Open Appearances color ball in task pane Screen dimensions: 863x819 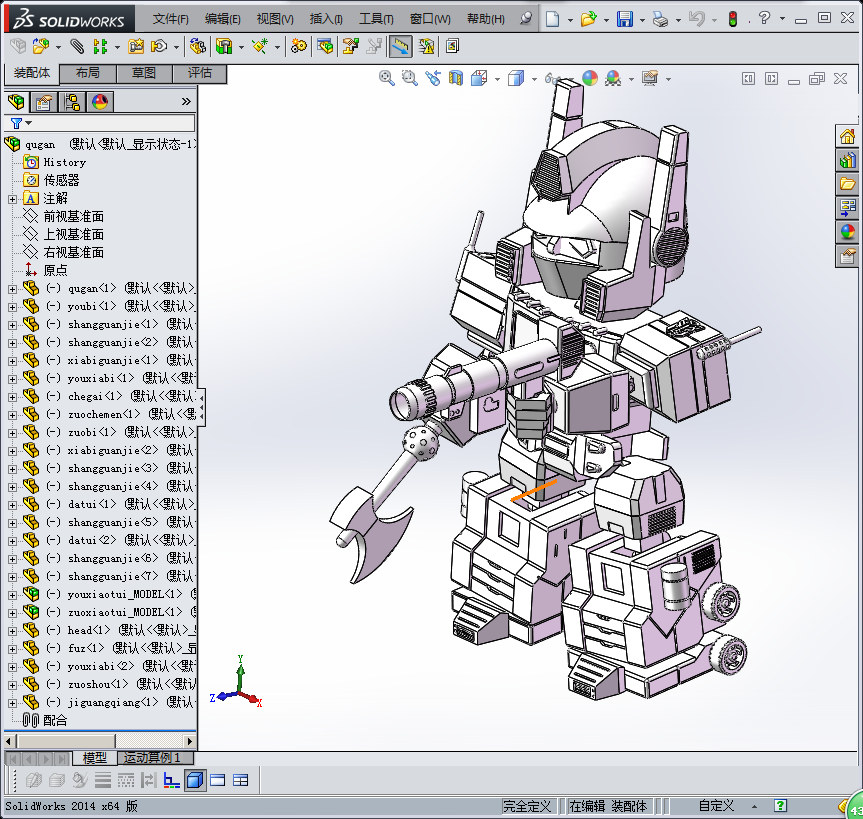(x=848, y=232)
